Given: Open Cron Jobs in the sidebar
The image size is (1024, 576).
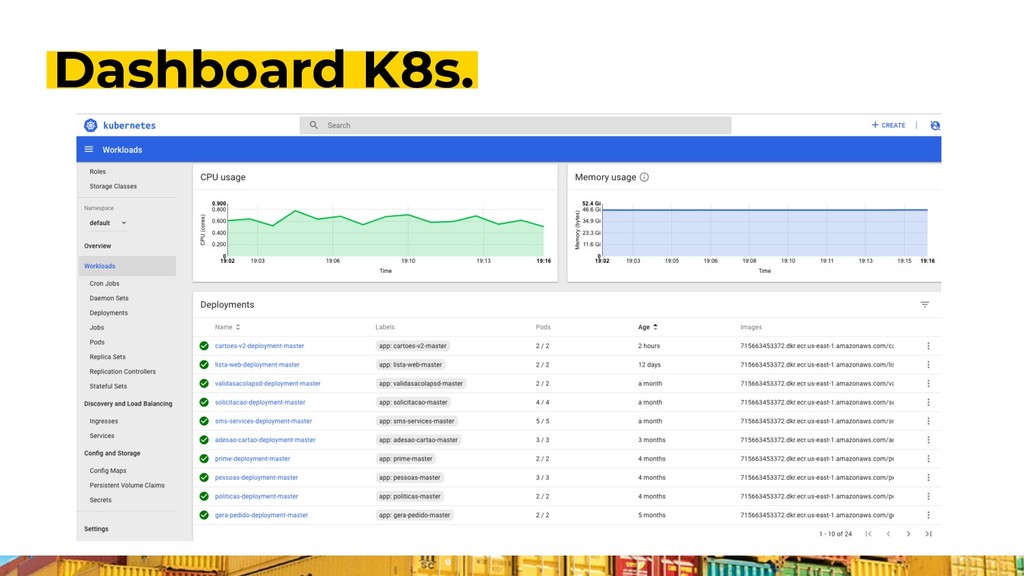Looking at the screenshot, I should click(104, 283).
